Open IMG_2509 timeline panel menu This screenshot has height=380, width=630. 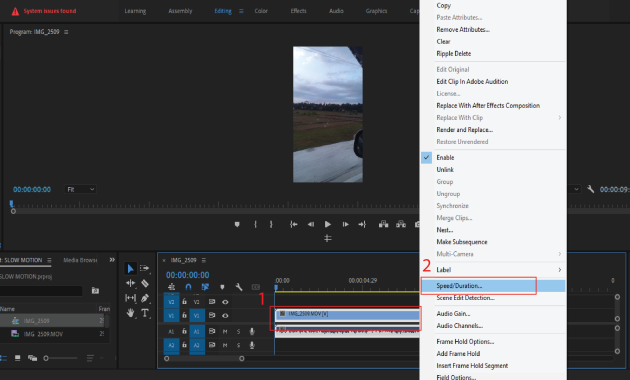[x=204, y=260]
